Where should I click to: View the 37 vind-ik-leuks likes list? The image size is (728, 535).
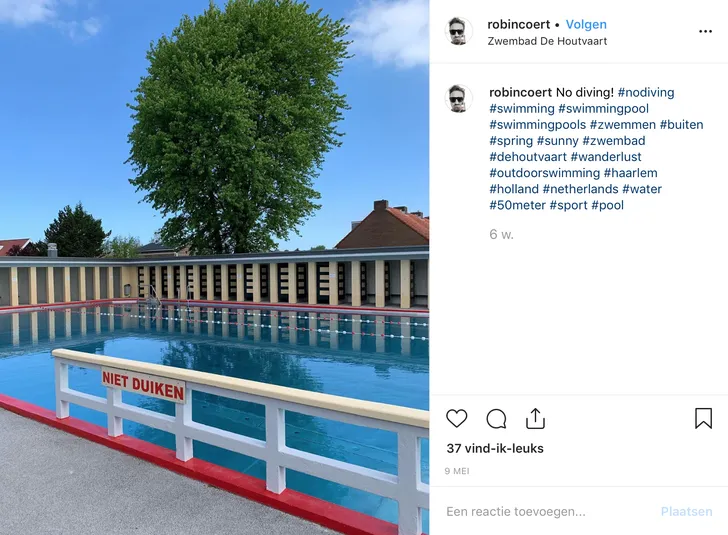[495, 449]
